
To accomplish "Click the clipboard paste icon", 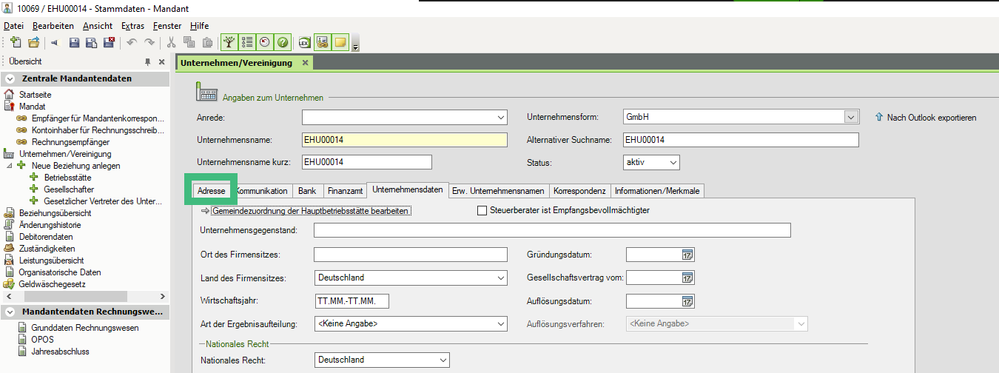I will point(207,43).
